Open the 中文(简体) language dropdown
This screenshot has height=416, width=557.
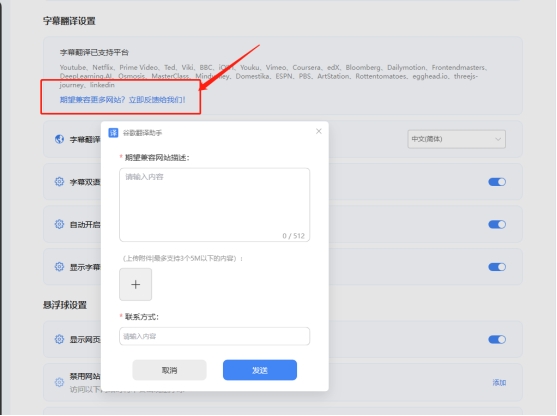click(456, 139)
